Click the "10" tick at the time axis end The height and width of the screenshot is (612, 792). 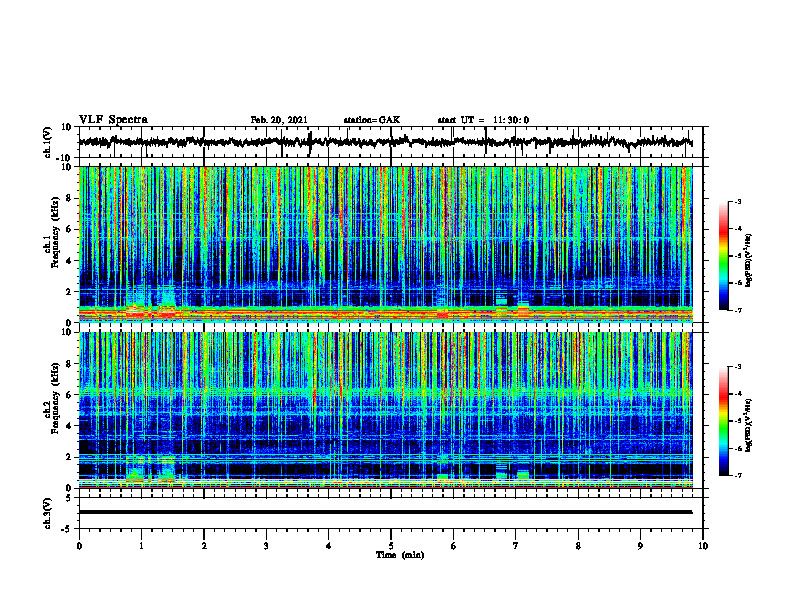(x=703, y=546)
